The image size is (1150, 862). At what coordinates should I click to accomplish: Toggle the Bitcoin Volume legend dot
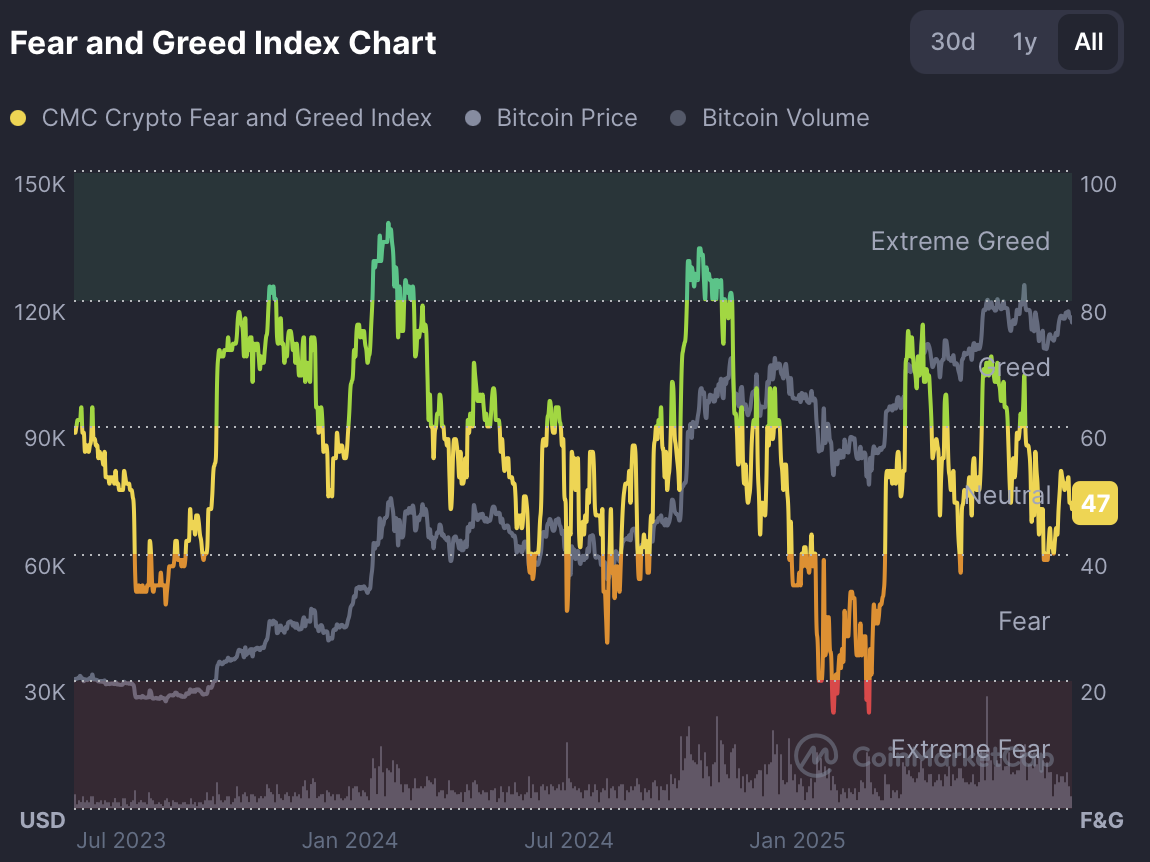678,118
